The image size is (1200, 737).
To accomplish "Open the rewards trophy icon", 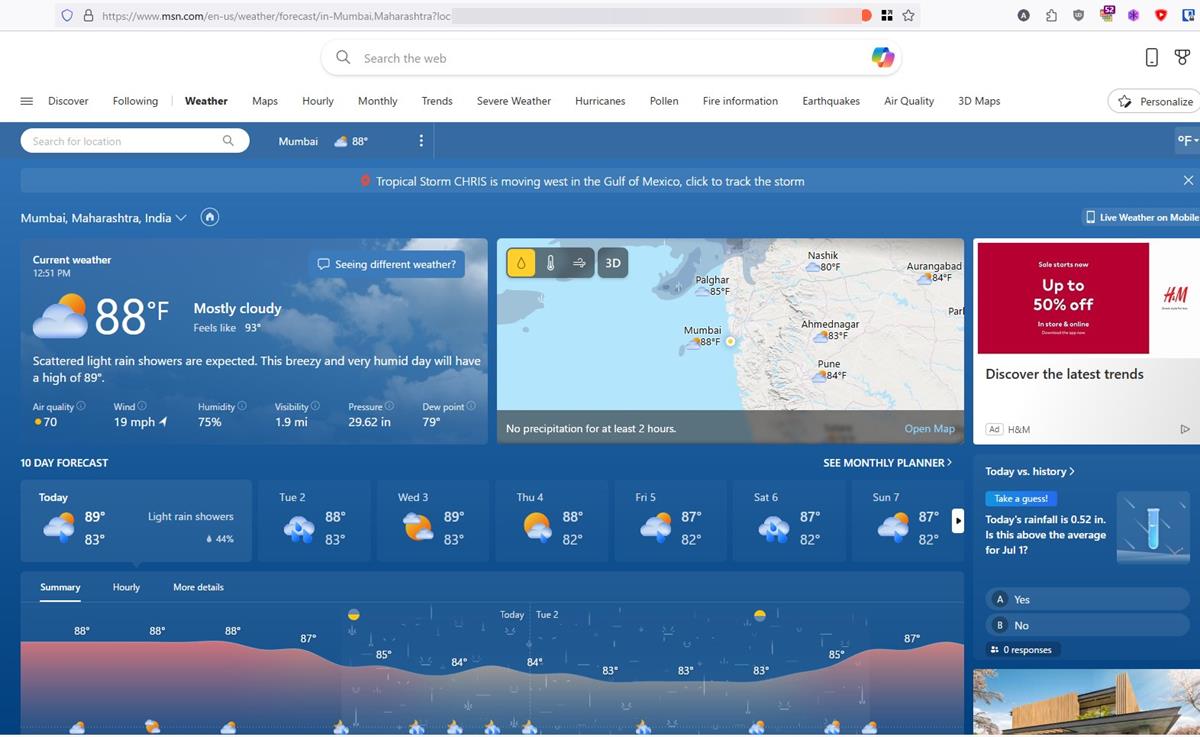I will pyautogui.click(x=1182, y=58).
